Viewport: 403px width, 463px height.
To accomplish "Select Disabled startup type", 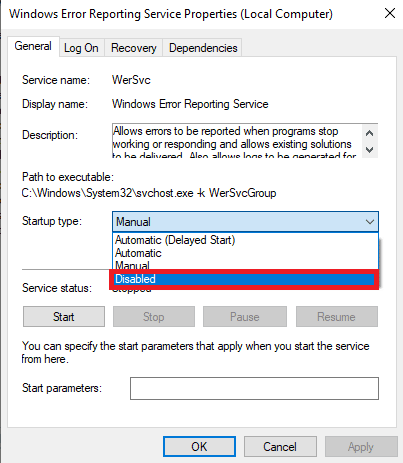I will coord(244,279).
